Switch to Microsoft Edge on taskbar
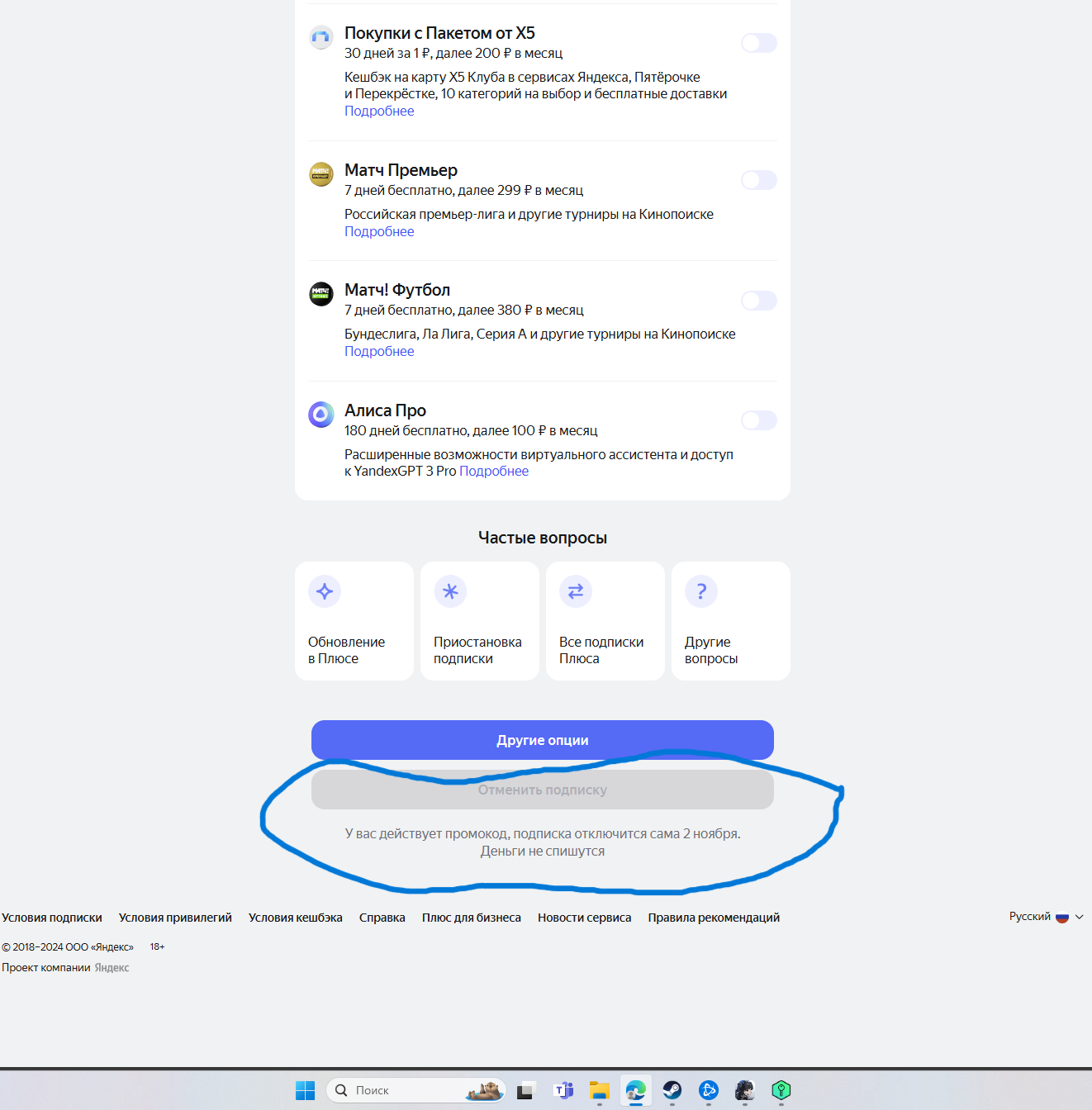This screenshot has width=1092, height=1110. pyautogui.click(x=636, y=1090)
